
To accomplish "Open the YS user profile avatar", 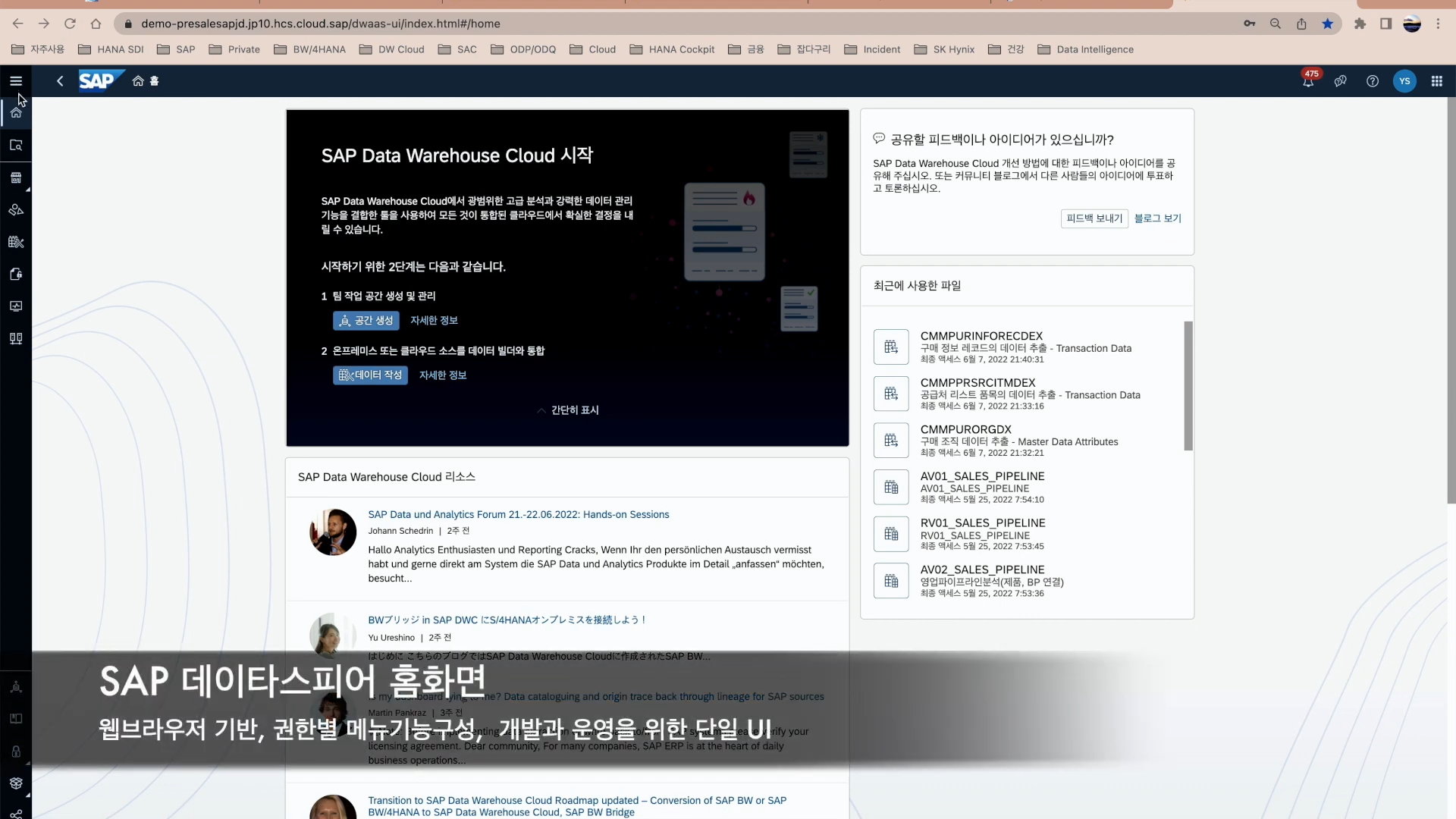I will click(1404, 81).
